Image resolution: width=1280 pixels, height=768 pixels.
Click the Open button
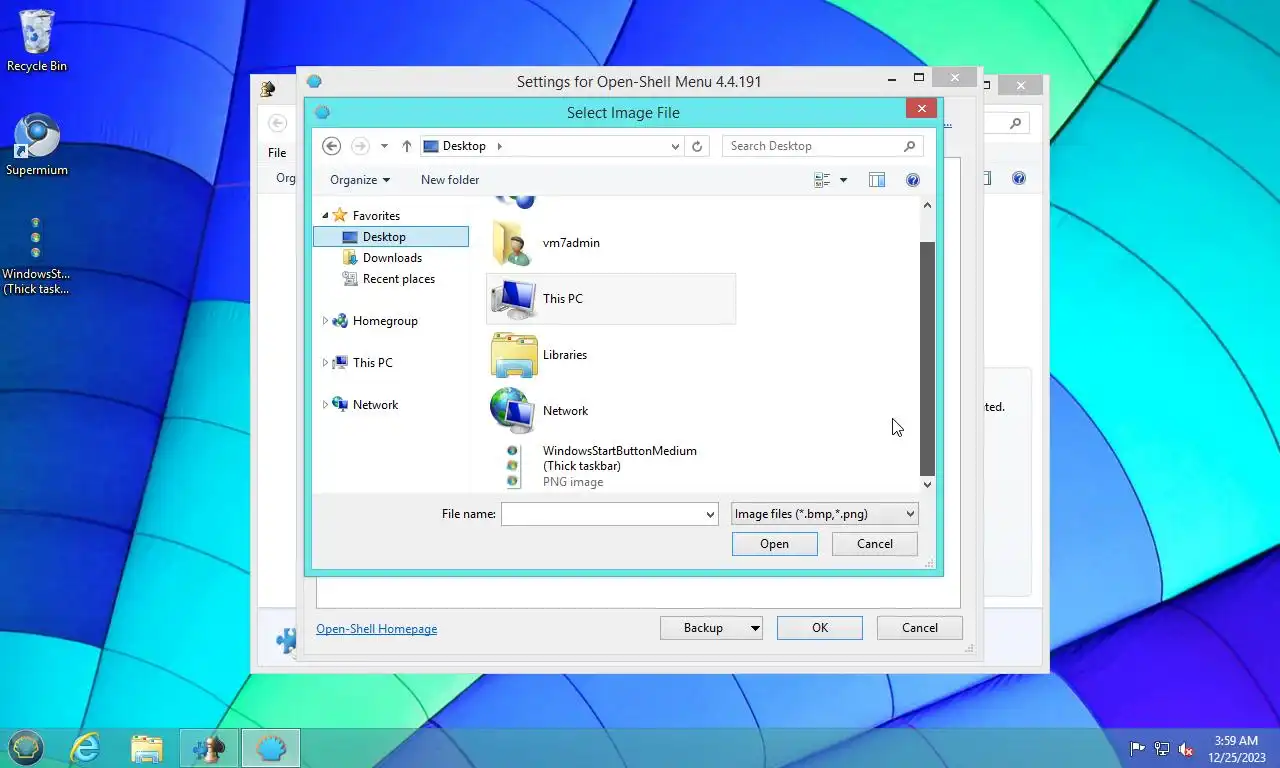click(x=774, y=544)
